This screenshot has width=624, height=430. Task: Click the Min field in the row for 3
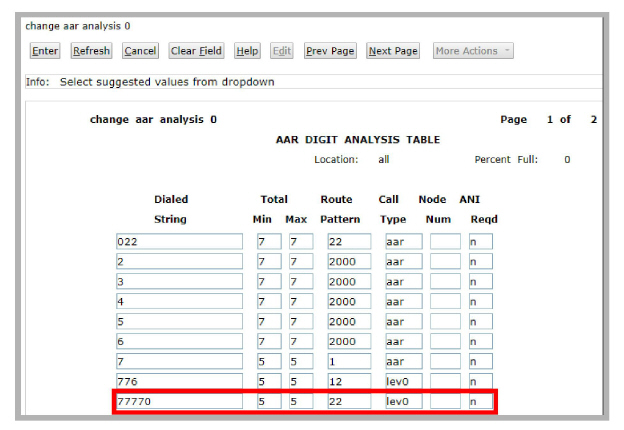[x=269, y=281]
